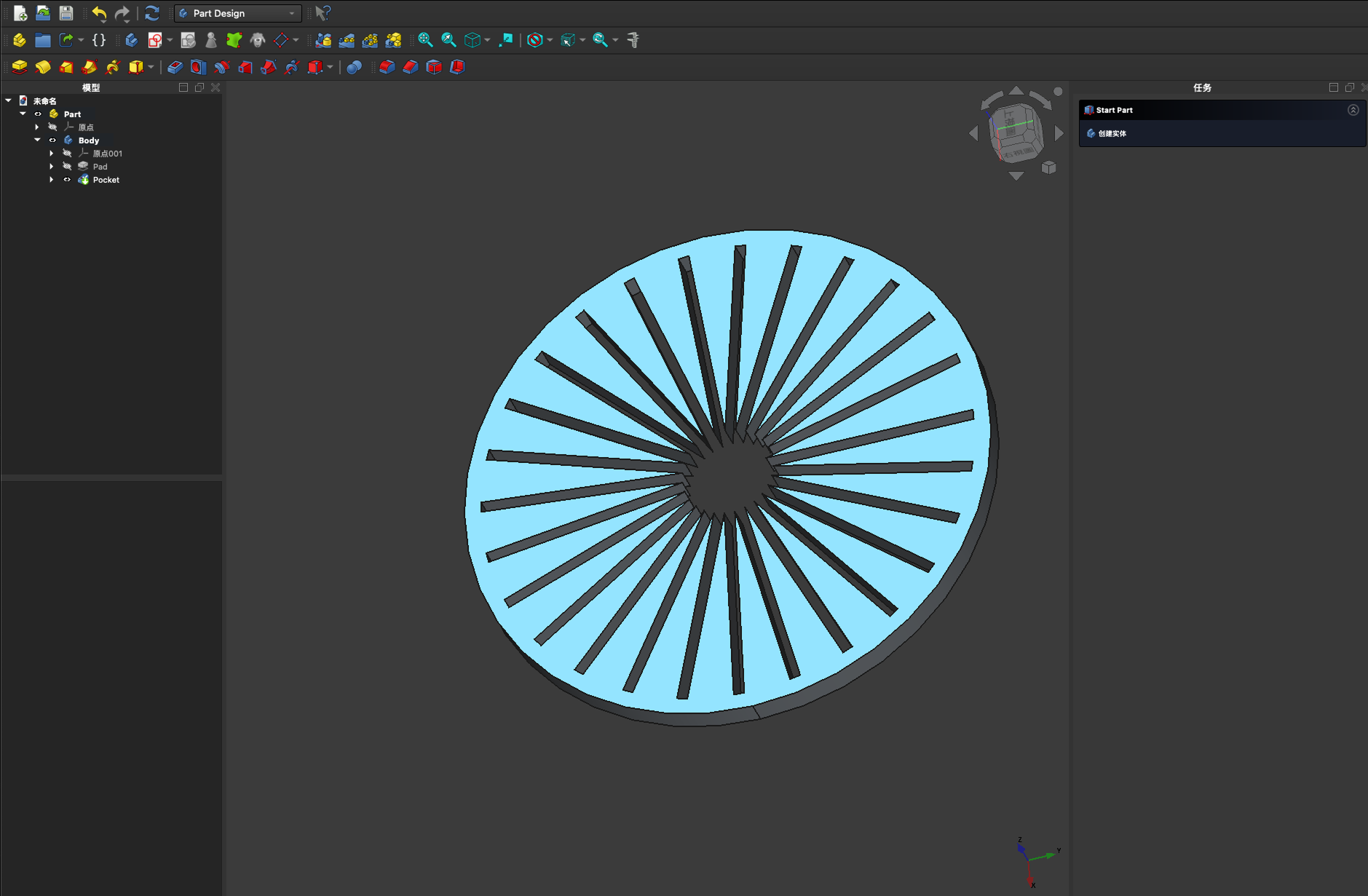Select Part in the model tree
The image size is (1368, 896).
point(72,114)
